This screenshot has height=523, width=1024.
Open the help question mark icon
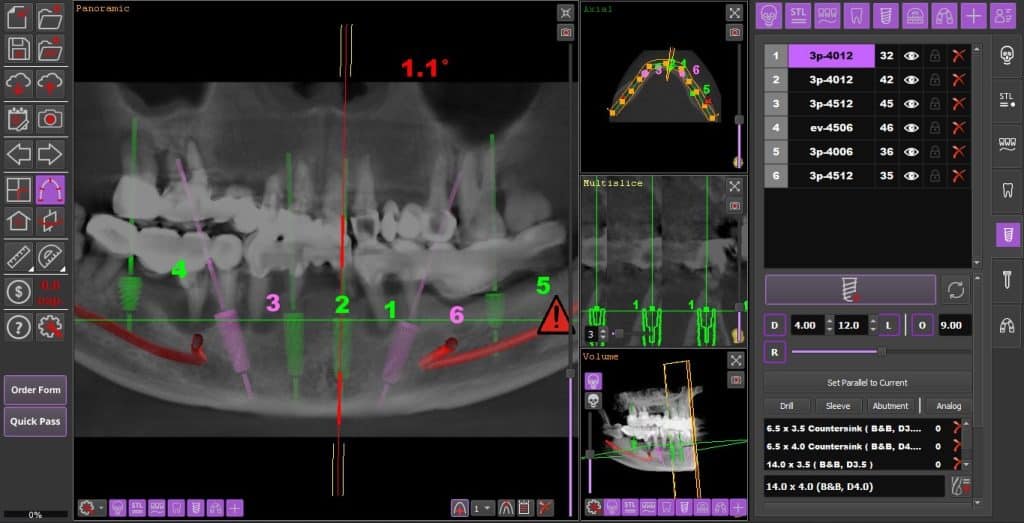[x=19, y=326]
